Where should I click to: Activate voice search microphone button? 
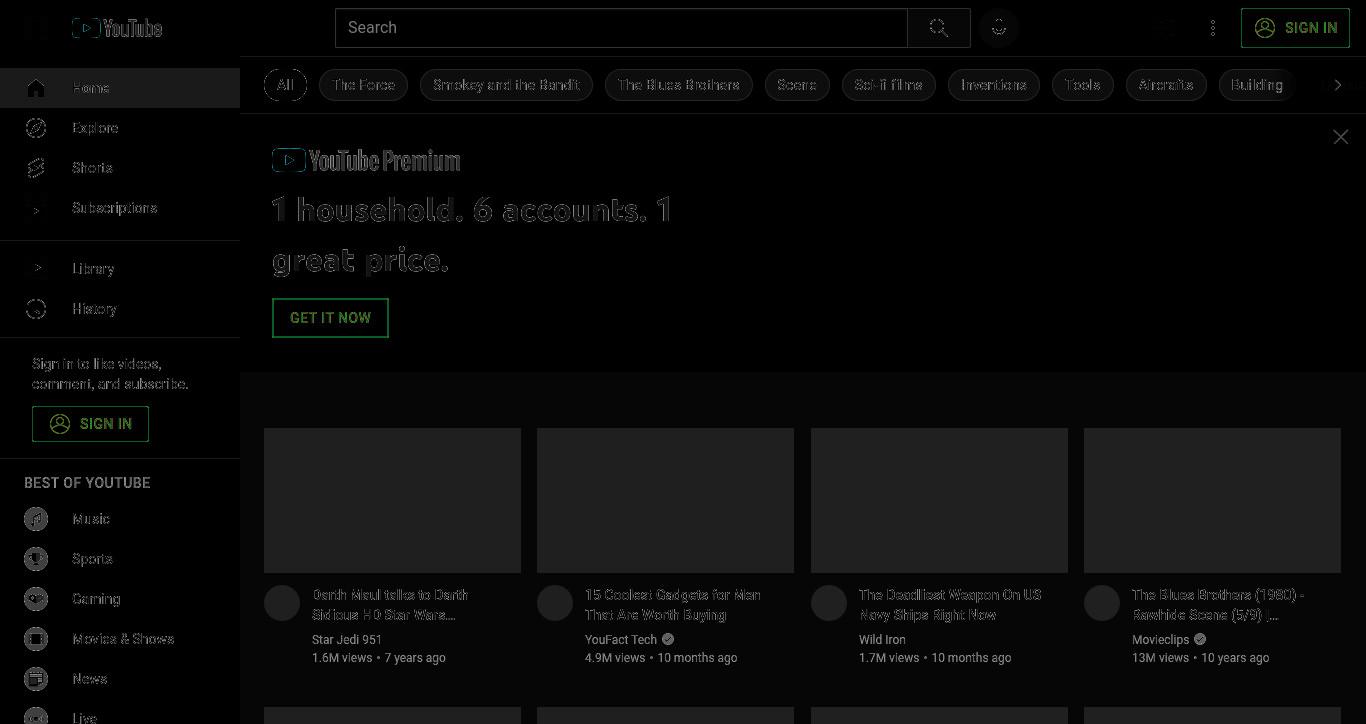(x=999, y=28)
